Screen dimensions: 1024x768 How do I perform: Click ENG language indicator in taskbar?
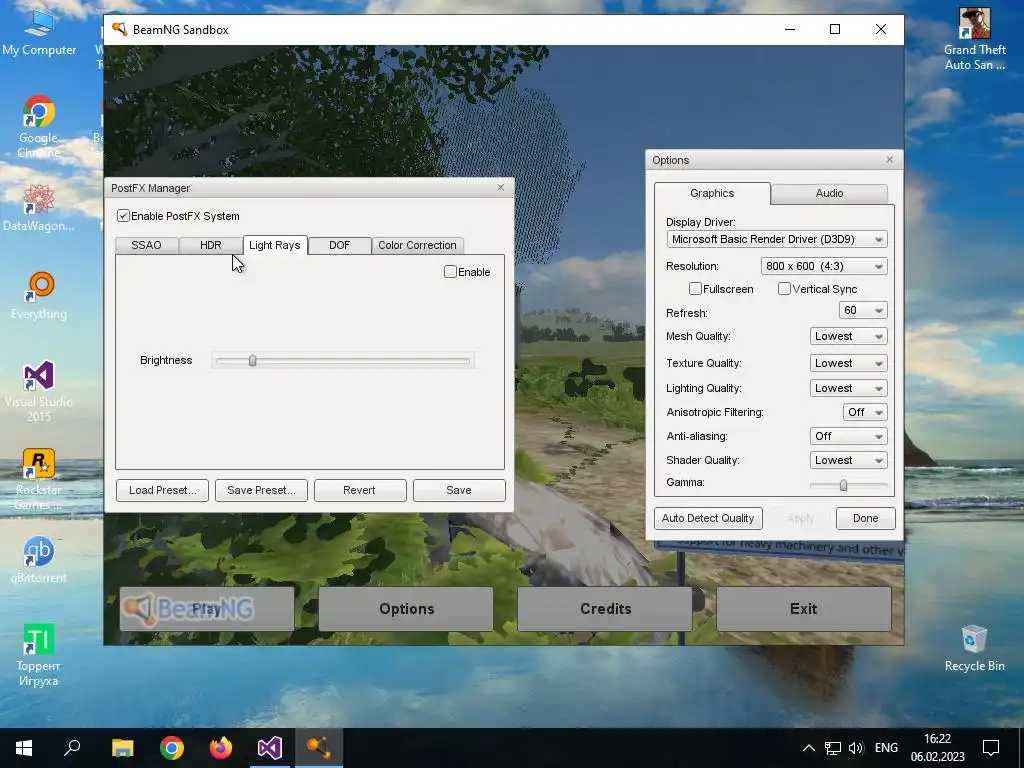pyautogui.click(x=886, y=748)
